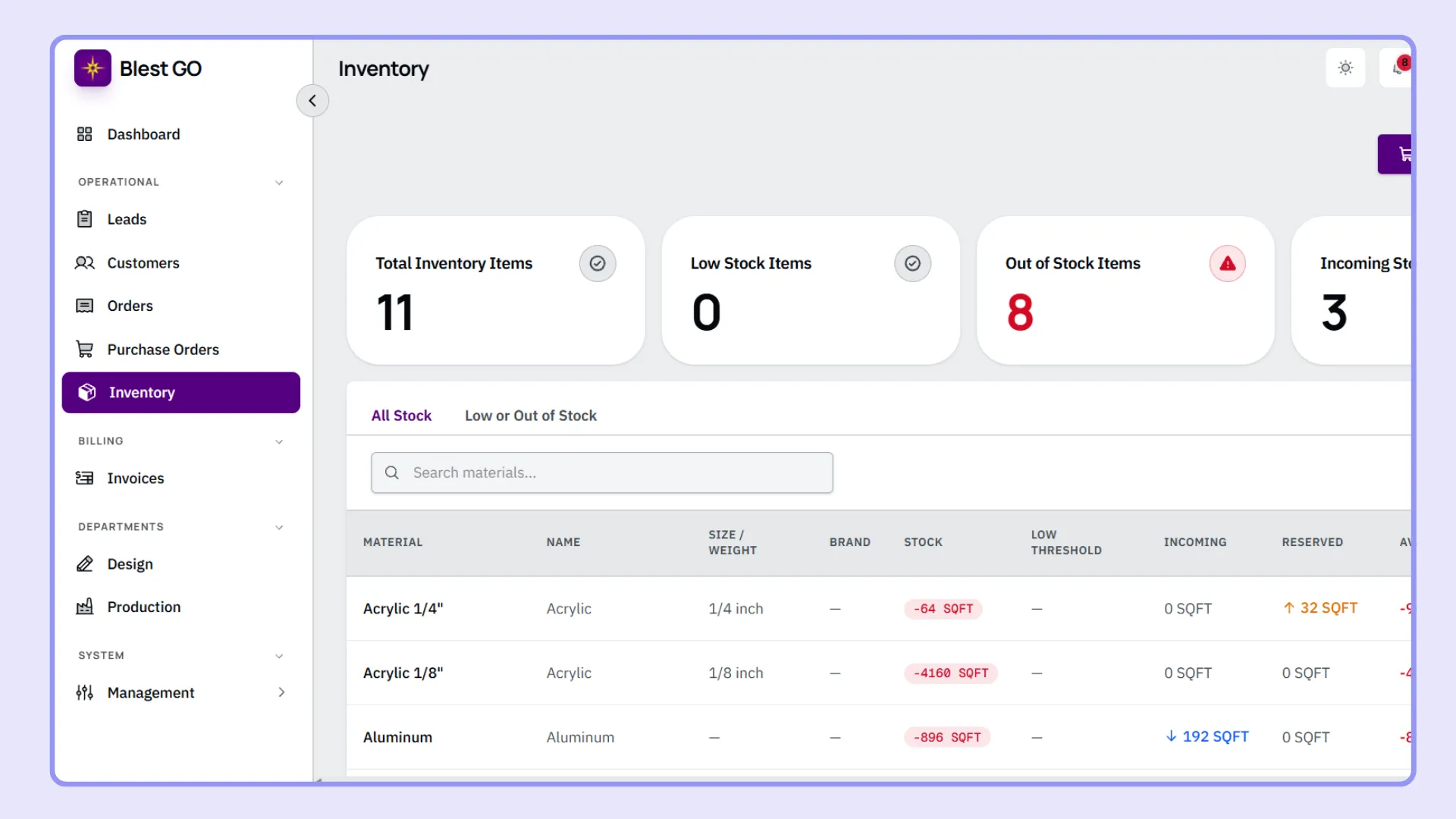
Task: Collapse the sidebar with the arrow button
Action: [x=312, y=100]
